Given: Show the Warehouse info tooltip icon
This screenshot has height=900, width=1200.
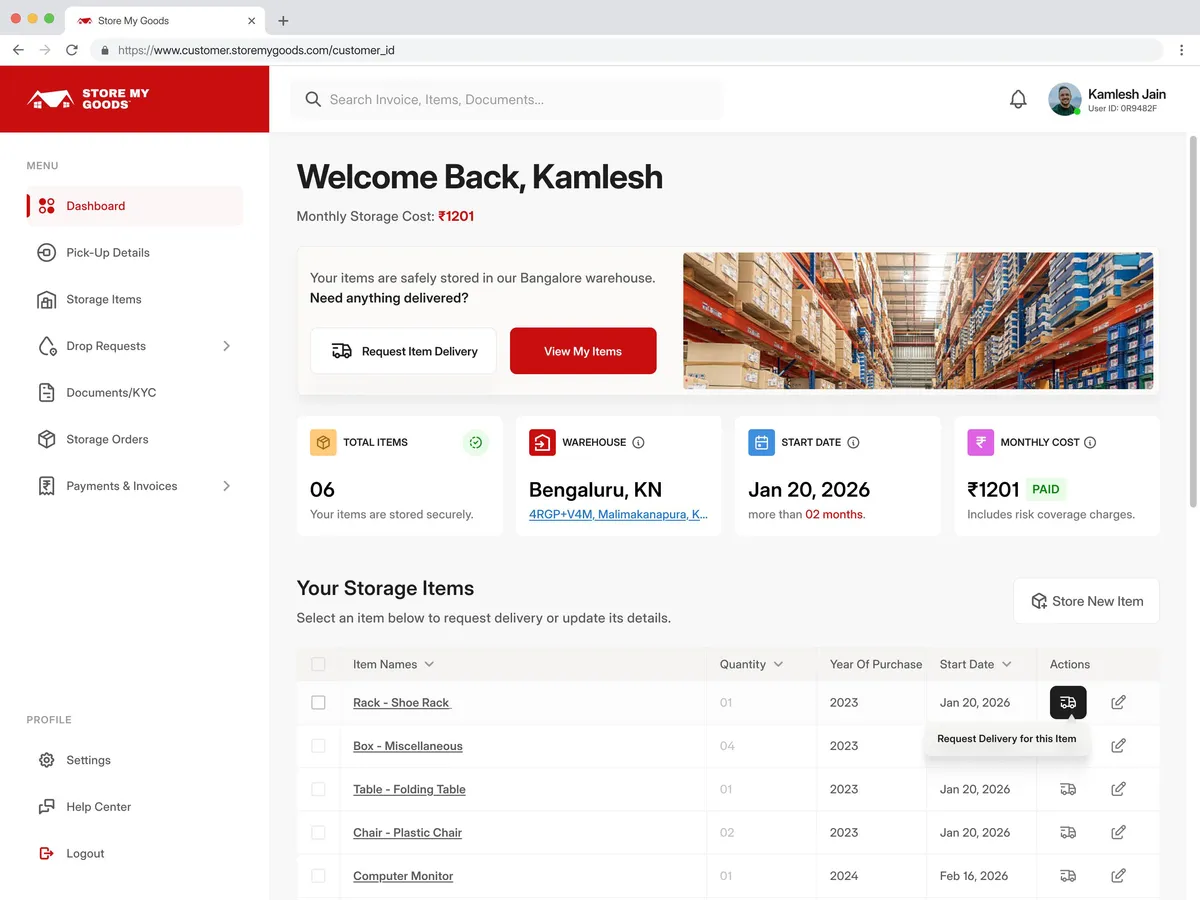Looking at the screenshot, I should [638, 442].
